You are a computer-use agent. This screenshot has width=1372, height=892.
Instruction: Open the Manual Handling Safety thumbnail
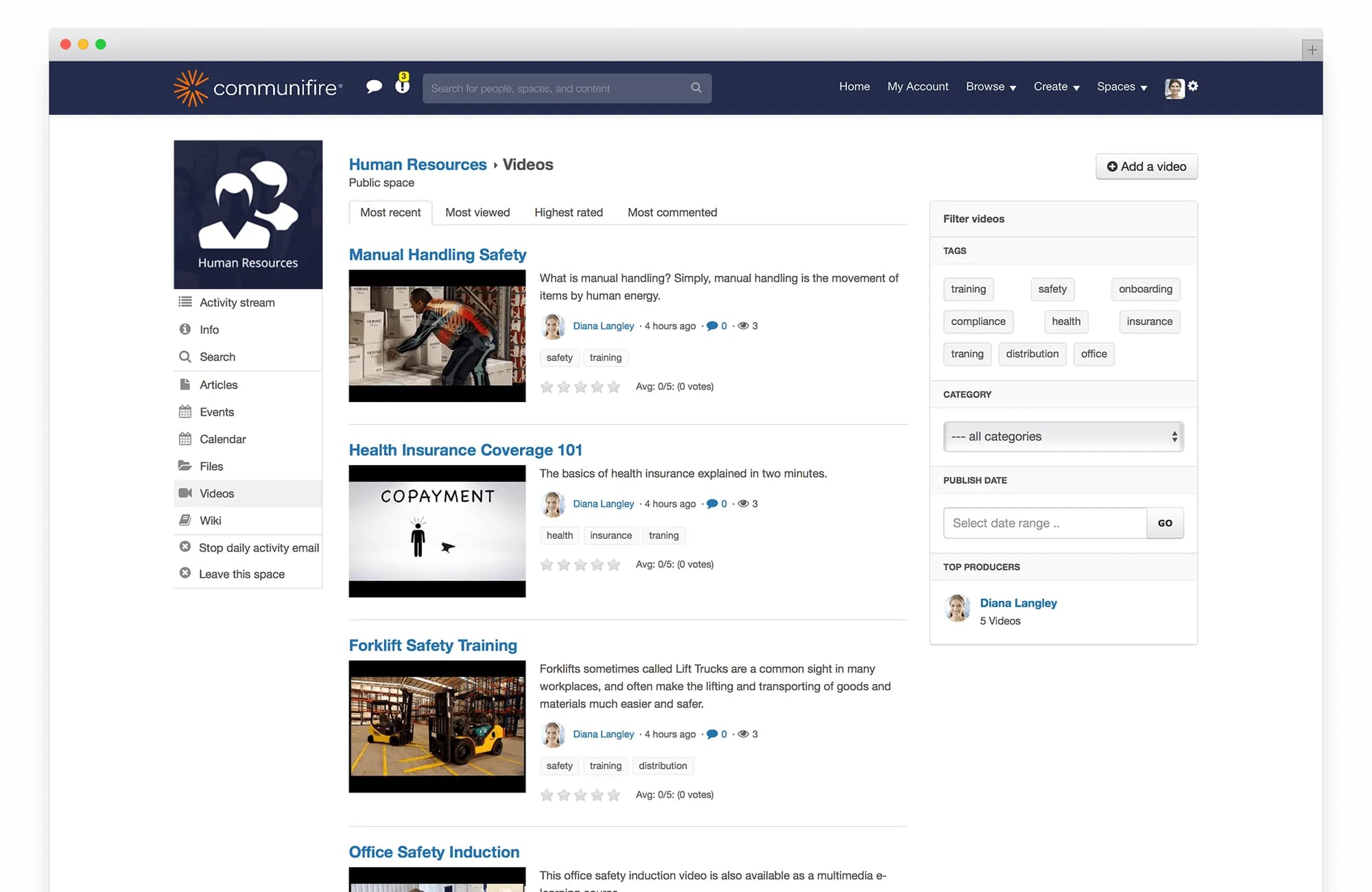click(437, 336)
